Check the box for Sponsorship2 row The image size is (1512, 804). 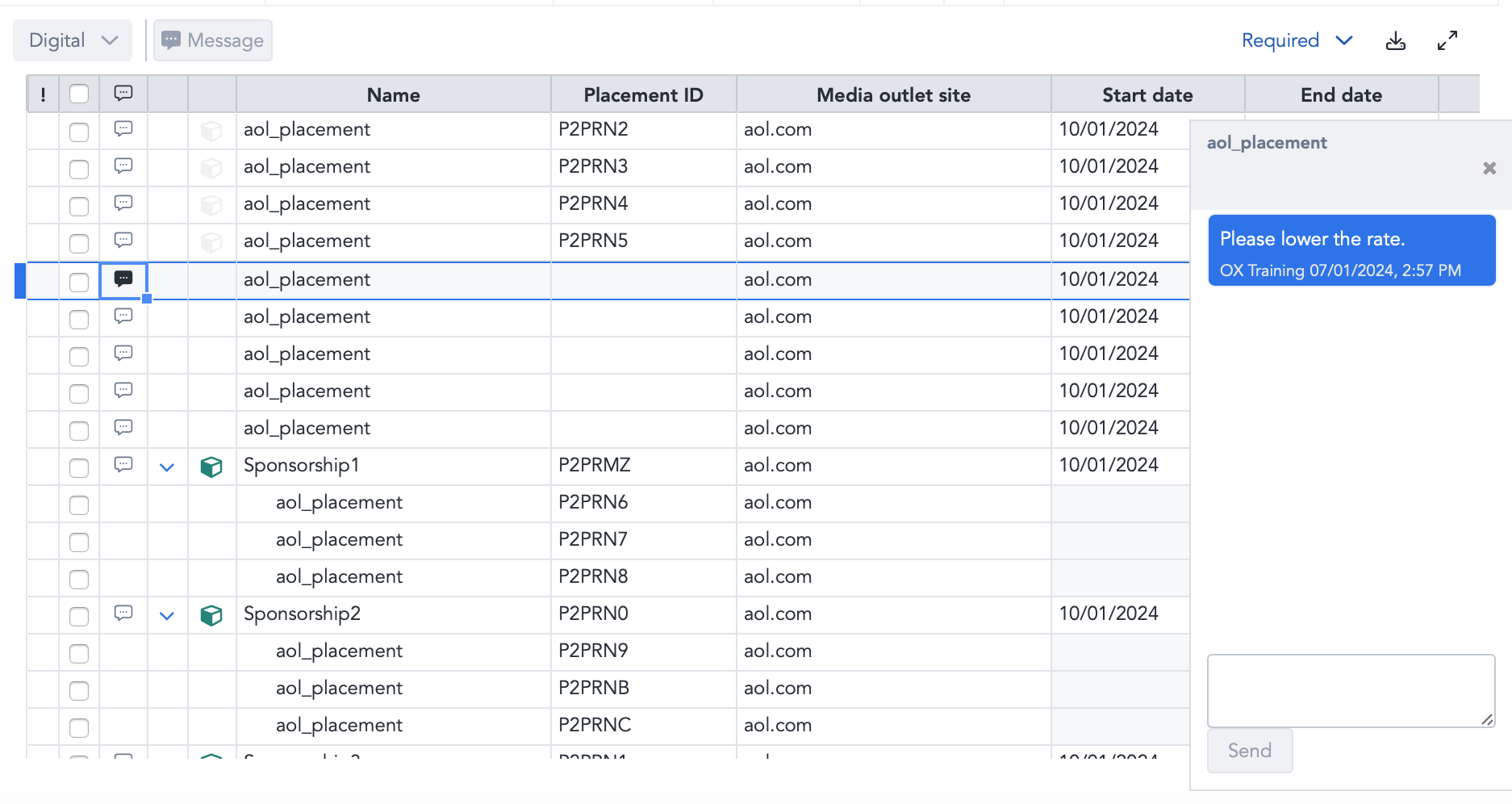79,616
